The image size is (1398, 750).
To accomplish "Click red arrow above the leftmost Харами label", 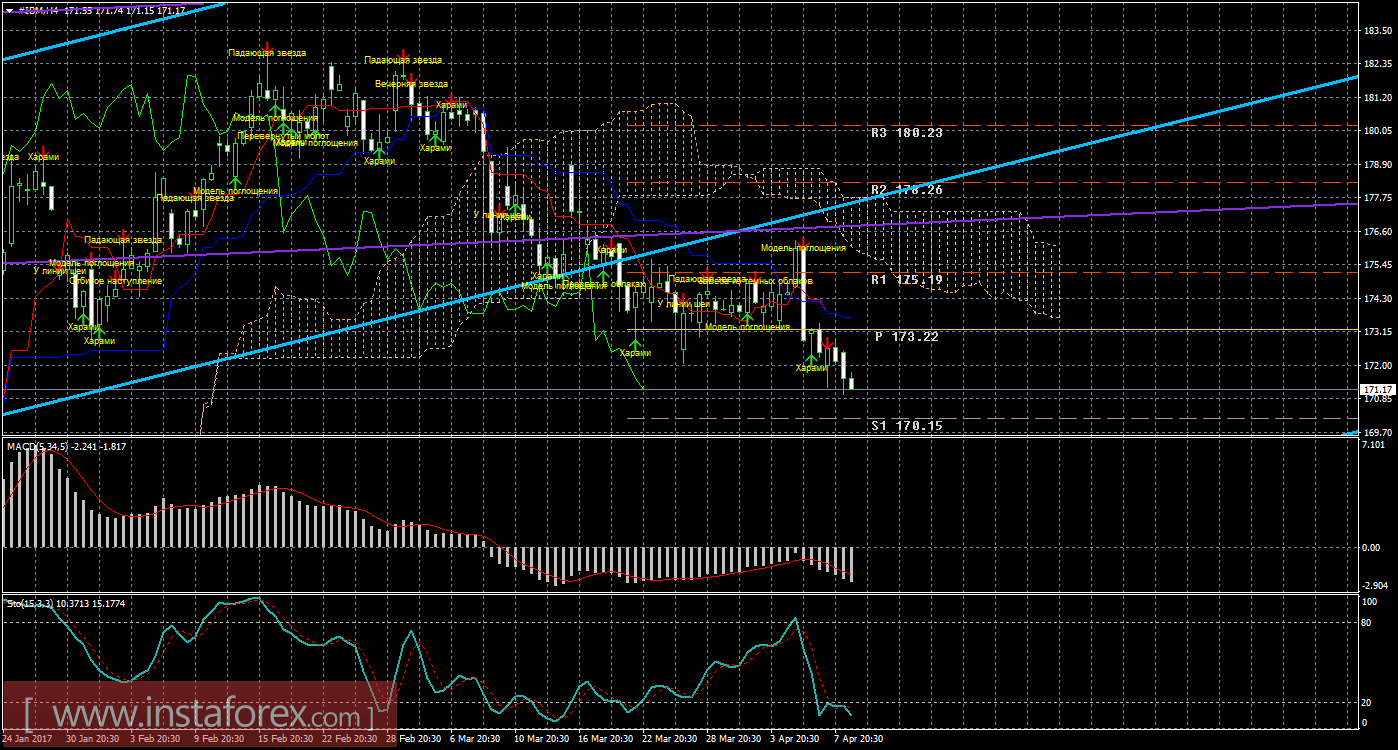I will 42,152.
